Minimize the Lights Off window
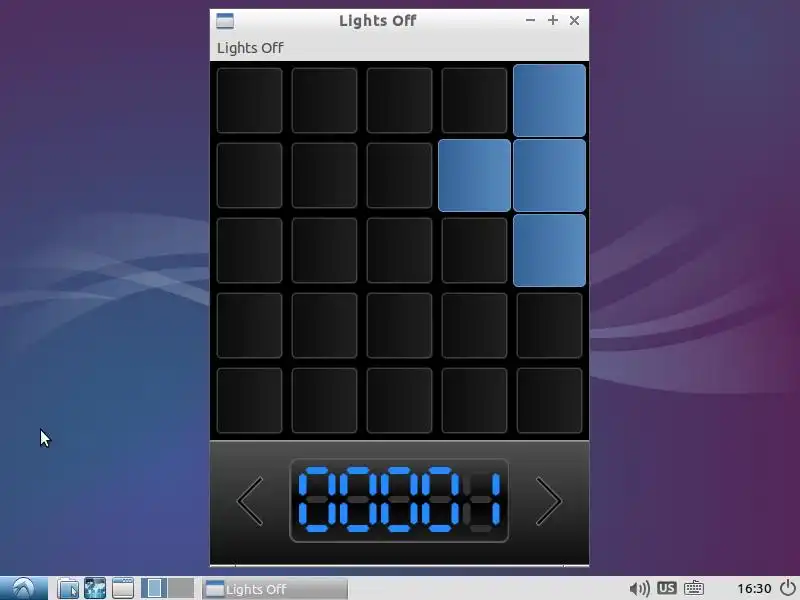Screen dimensions: 800x600 [x=531, y=20]
